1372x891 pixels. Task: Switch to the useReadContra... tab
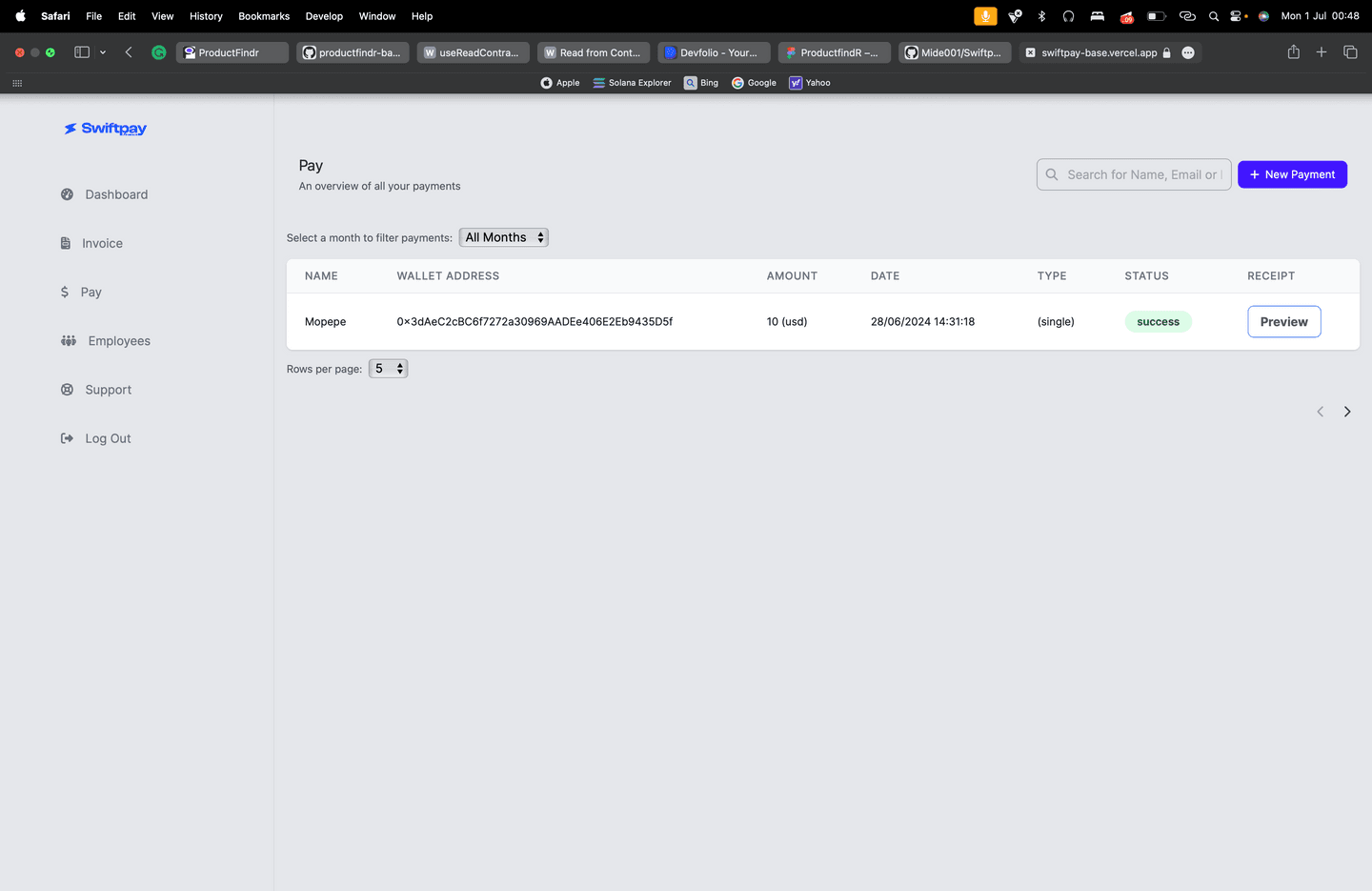point(474,52)
